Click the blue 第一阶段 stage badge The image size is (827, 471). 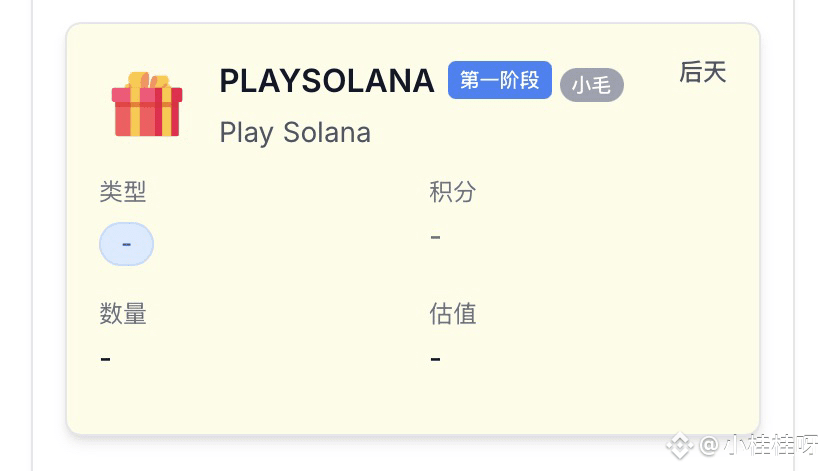(499, 81)
